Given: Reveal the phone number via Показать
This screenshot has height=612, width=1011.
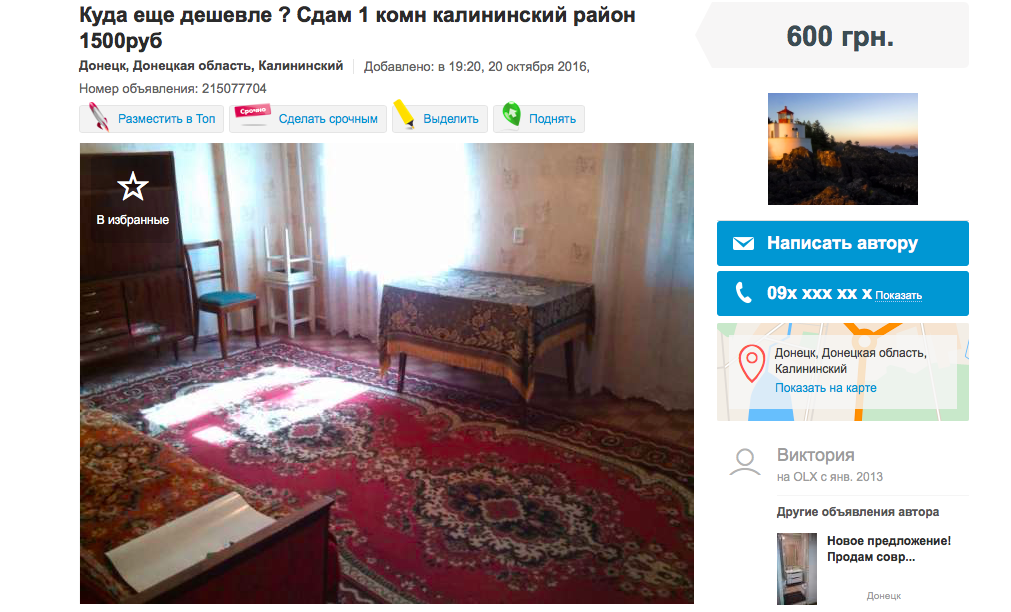Looking at the screenshot, I should tap(898, 295).
